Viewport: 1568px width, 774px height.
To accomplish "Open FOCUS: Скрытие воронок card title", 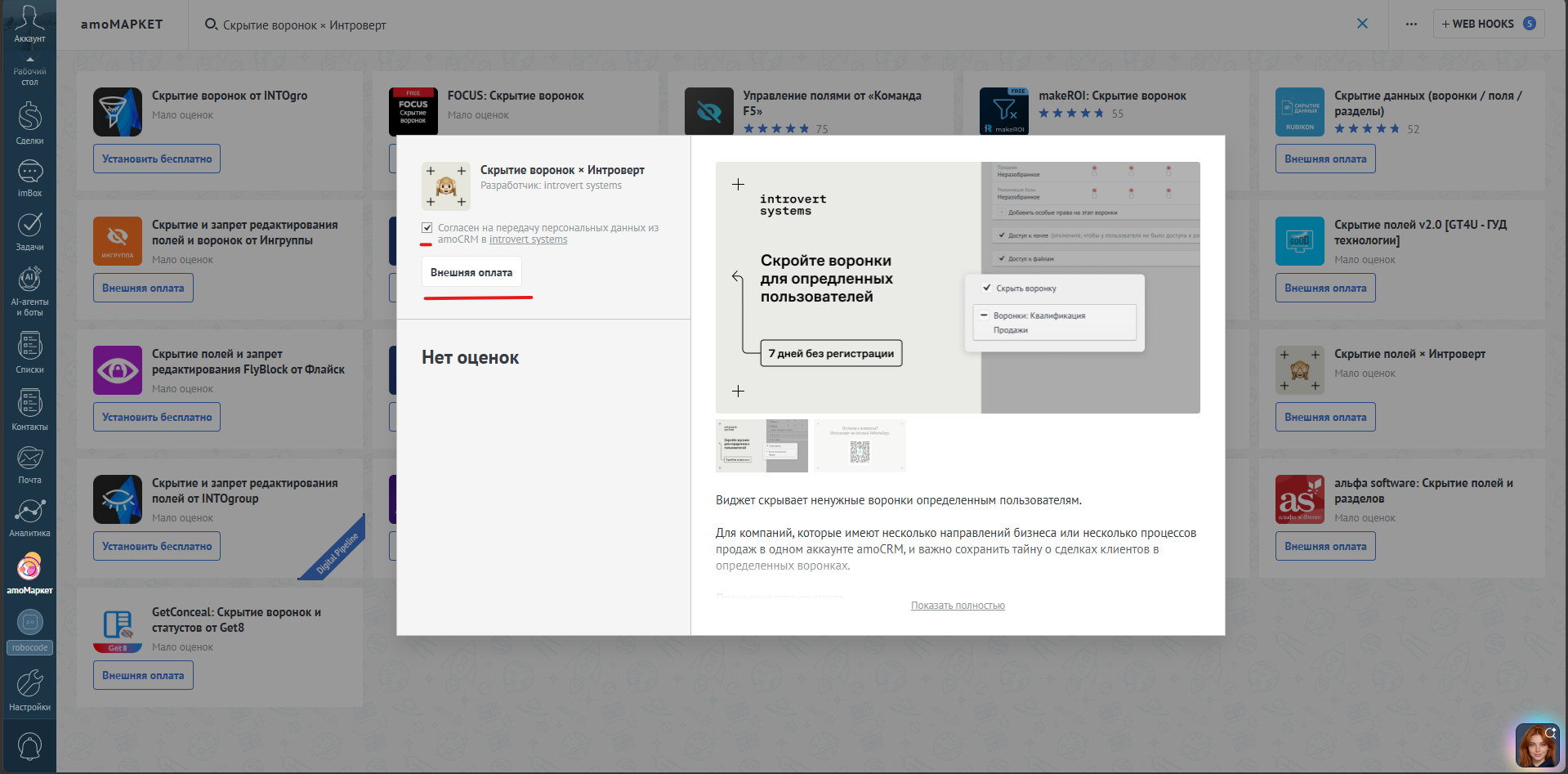I will coord(516,96).
